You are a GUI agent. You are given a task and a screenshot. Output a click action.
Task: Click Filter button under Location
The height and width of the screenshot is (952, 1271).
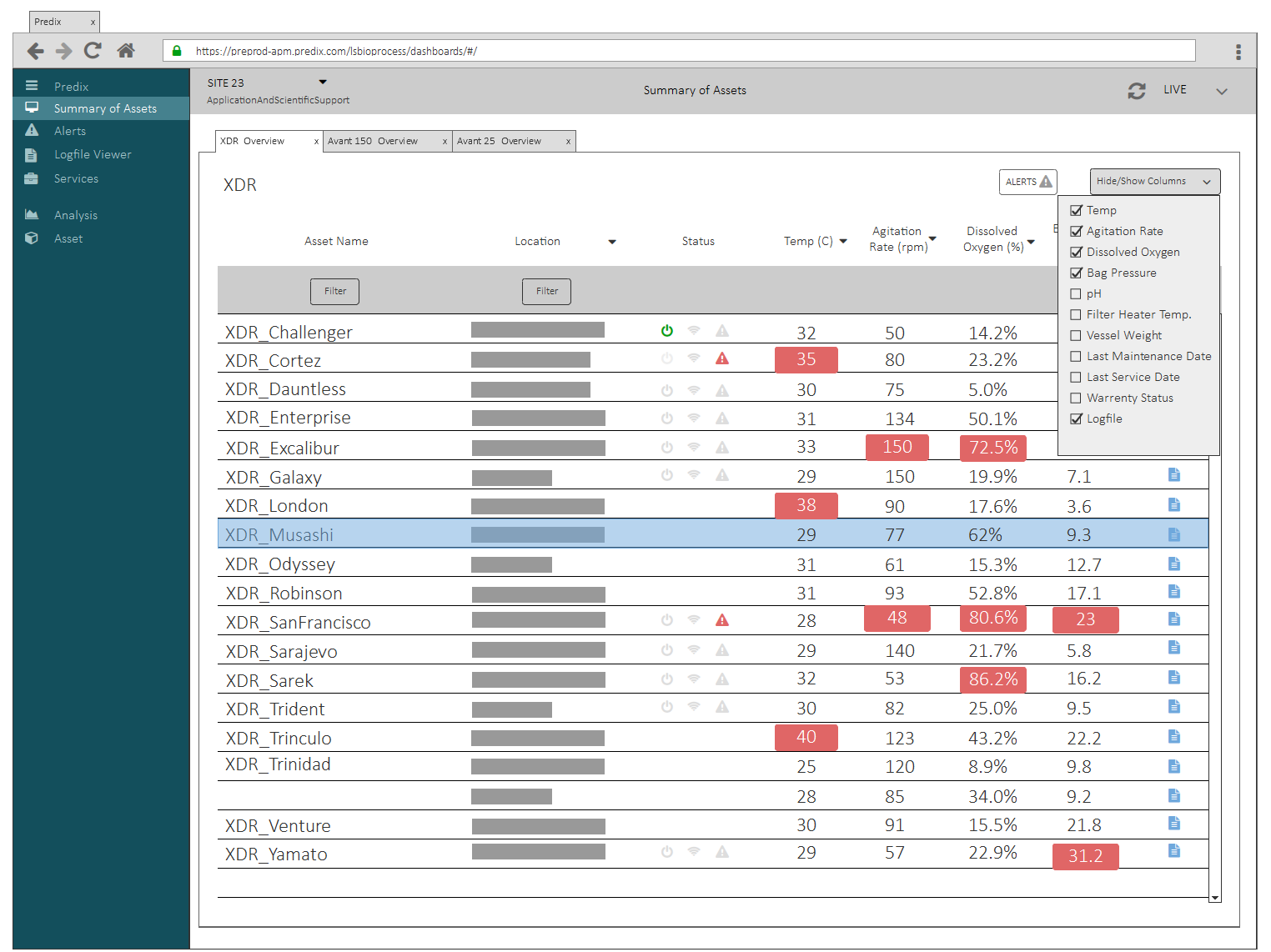point(547,291)
